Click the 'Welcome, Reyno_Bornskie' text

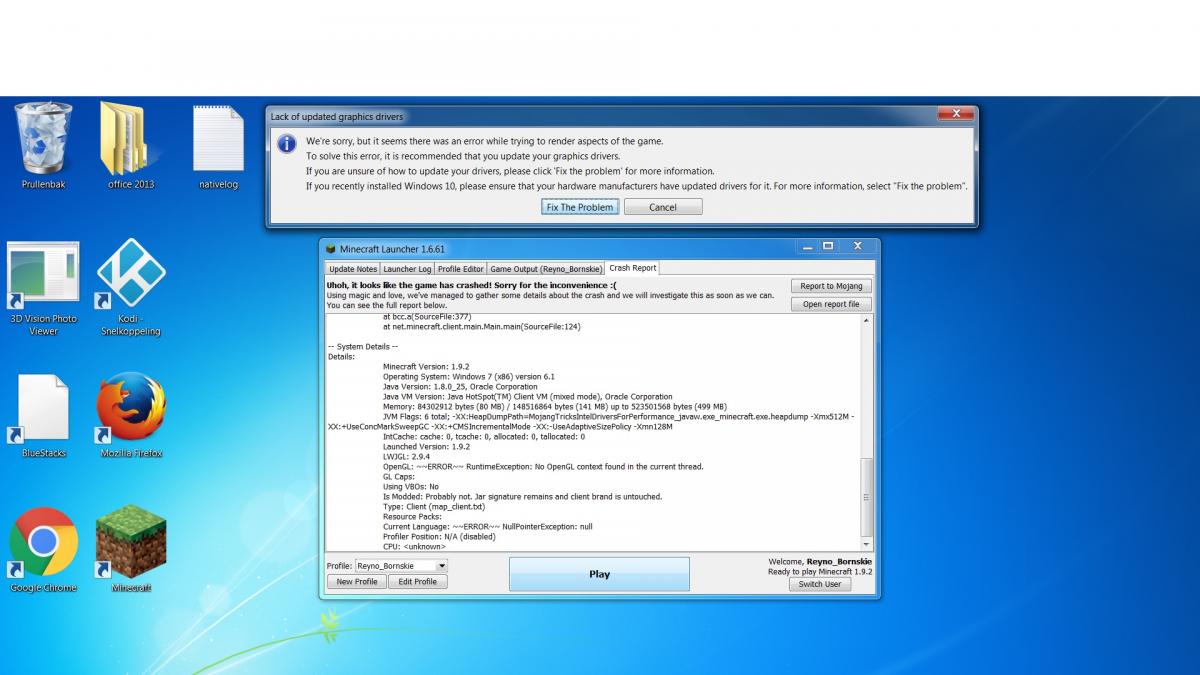coord(820,562)
